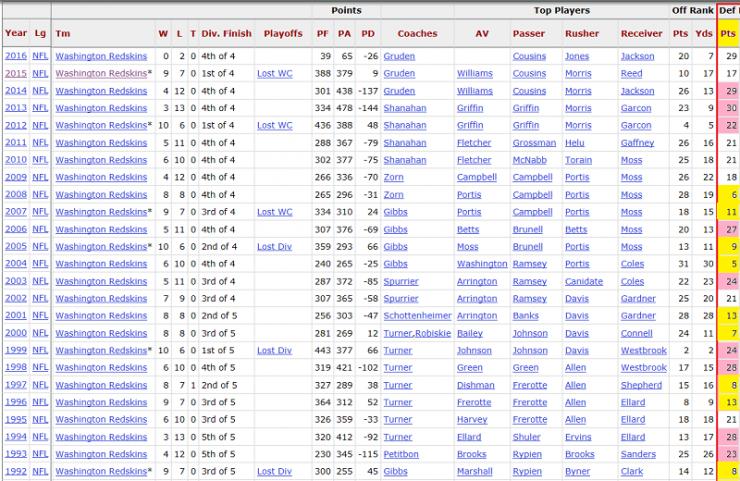Click Lost WC playoff link for 2007
The width and height of the screenshot is (740, 481).
275,212
